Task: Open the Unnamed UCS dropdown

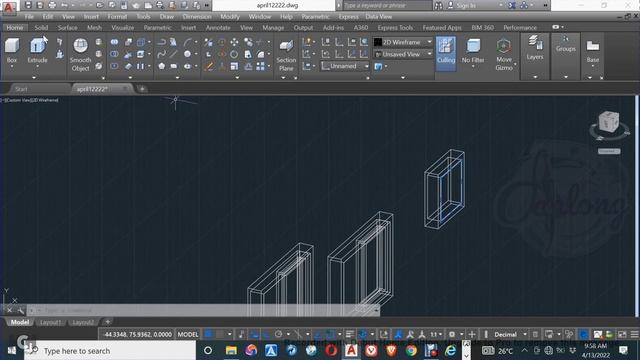Action: point(344,66)
